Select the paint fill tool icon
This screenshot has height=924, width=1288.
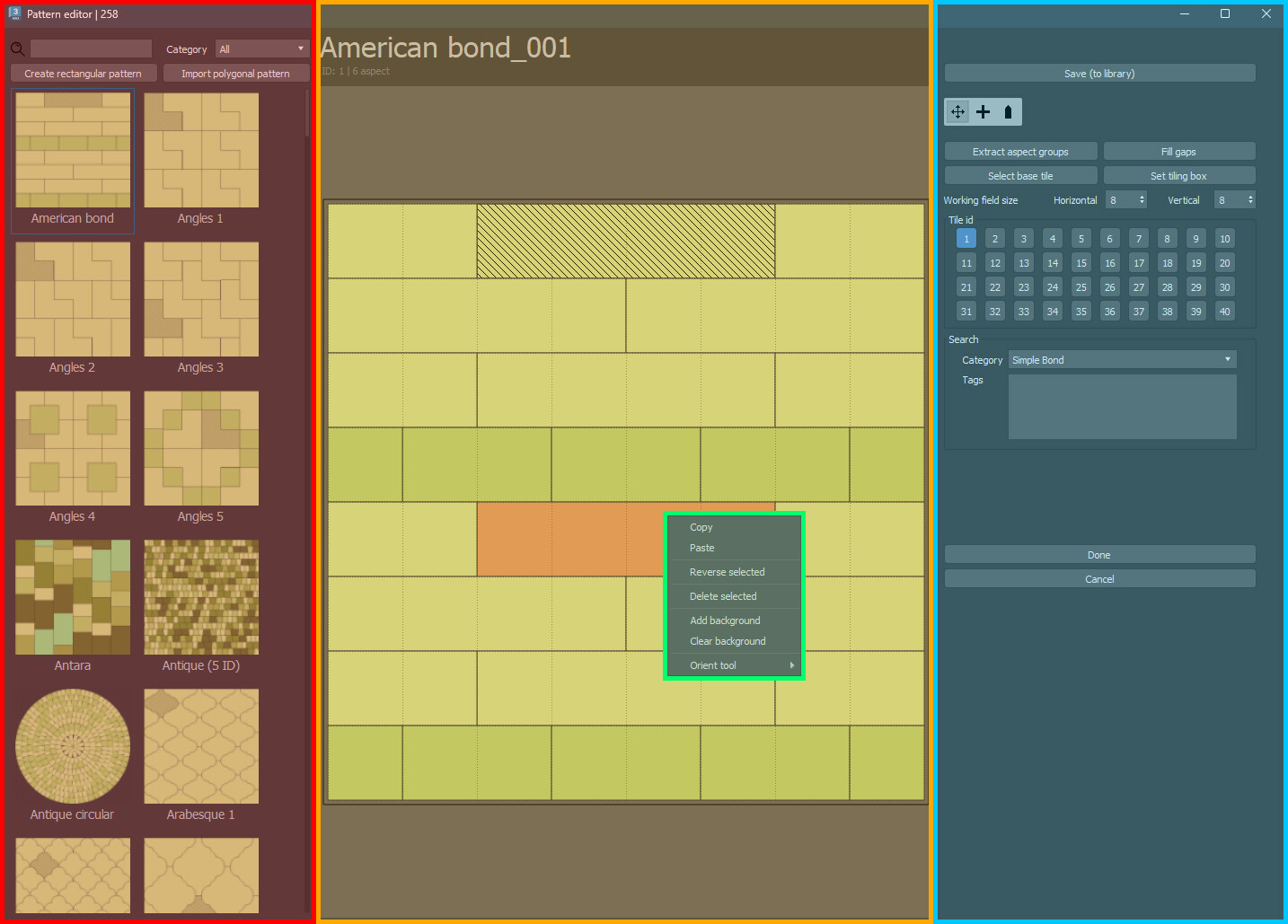click(x=1008, y=112)
